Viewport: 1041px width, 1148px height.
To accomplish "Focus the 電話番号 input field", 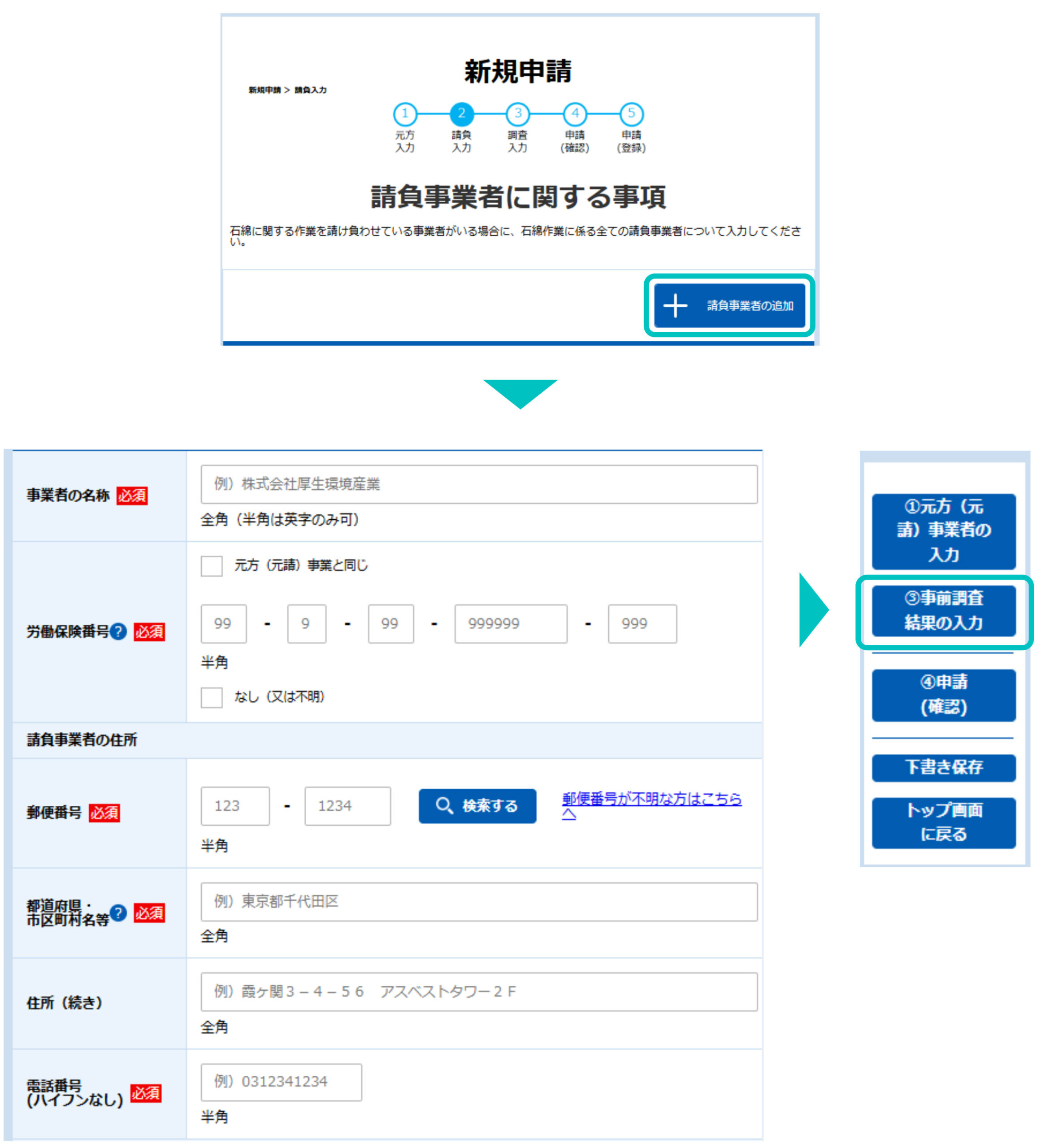I will 281,1081.
